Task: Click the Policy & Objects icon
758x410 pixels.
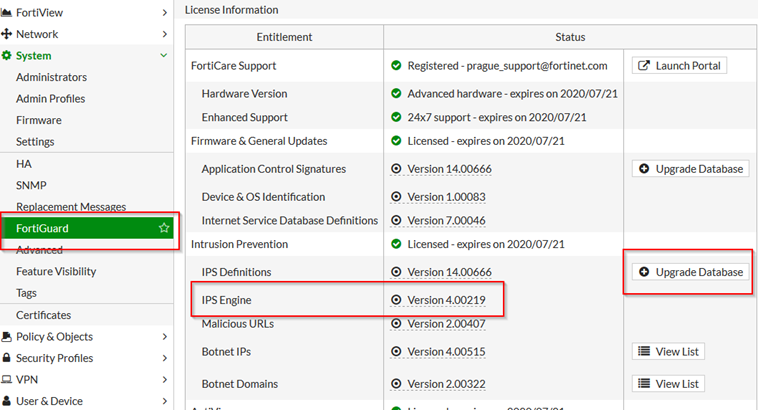Action: coord(7,337)
